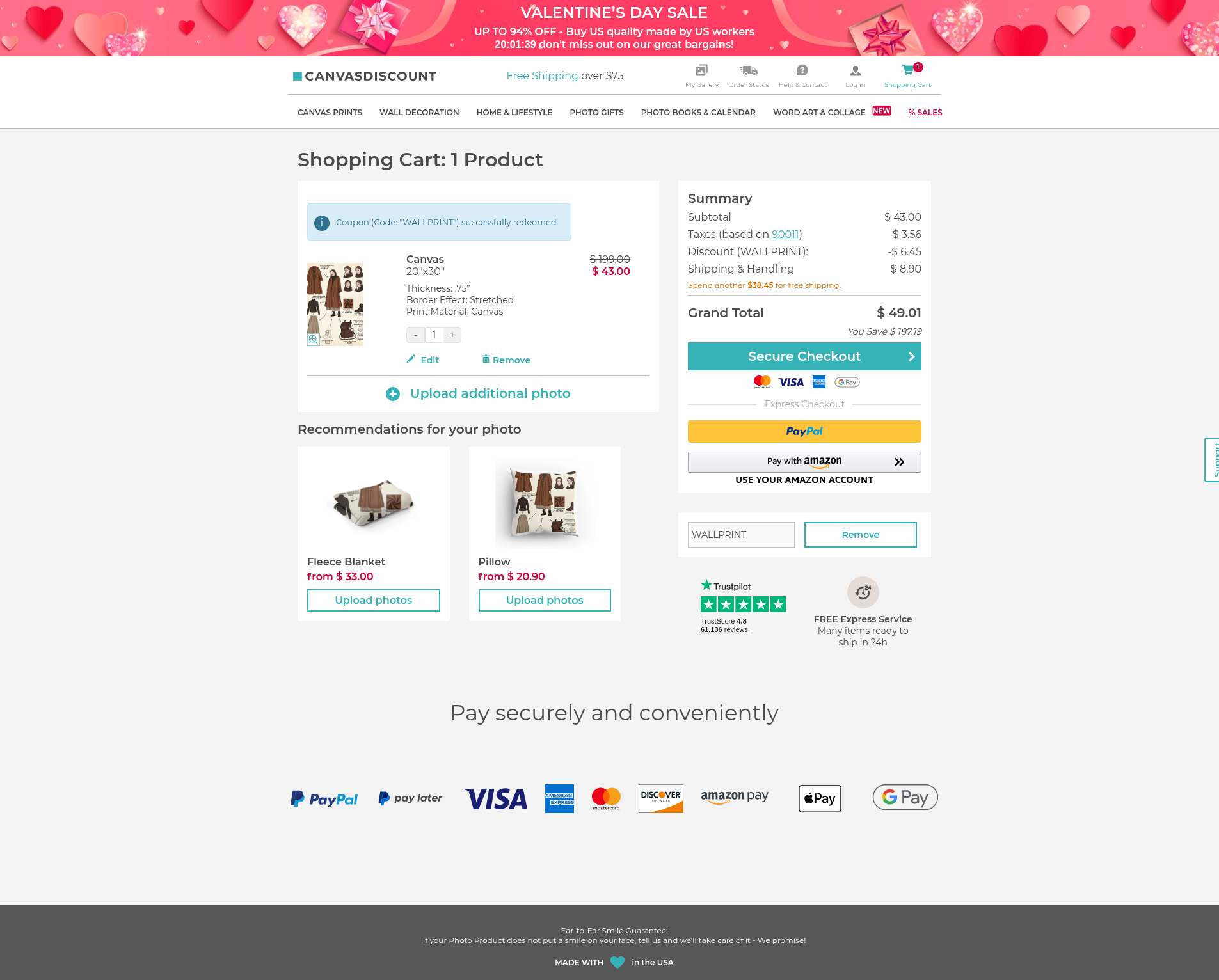Screen dimensions: 1219x980
Task: Click the Log in user icon
Action: (855, 70)
